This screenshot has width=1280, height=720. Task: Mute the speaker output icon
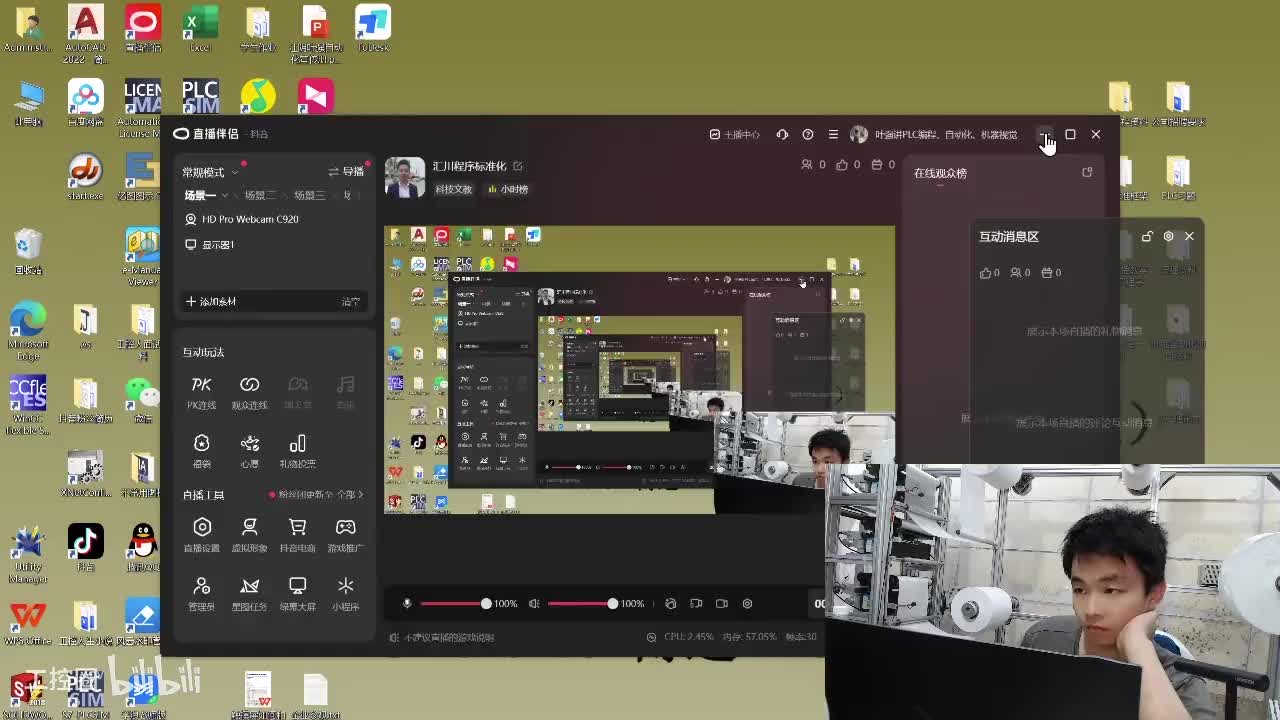click(534, 603)
